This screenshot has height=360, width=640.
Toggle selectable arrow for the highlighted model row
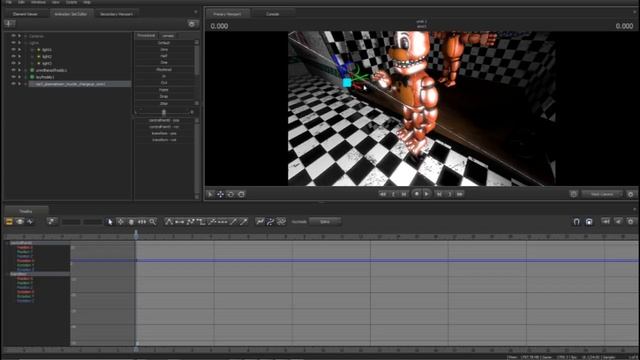[x=19, y=84]
